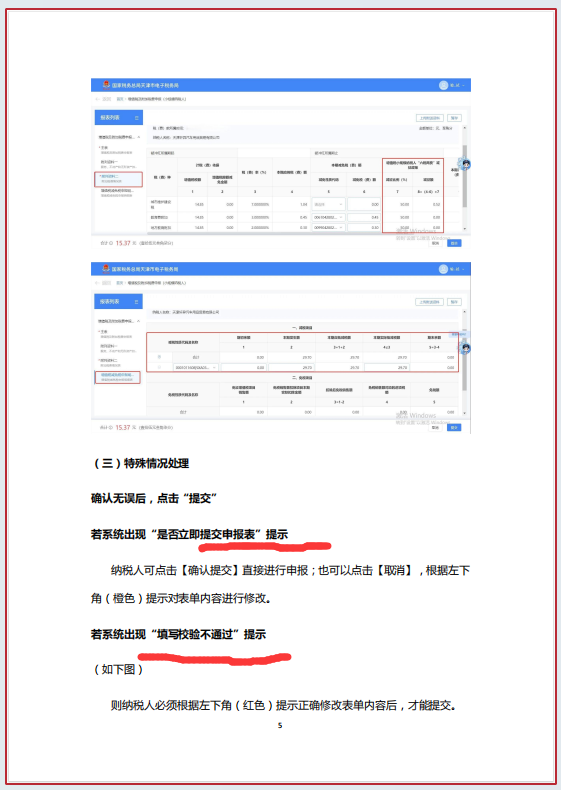The image size is (561, 790).
Task: Open the first-row reduction code dropdown, upper screenshot
Action: pos(329,204)
